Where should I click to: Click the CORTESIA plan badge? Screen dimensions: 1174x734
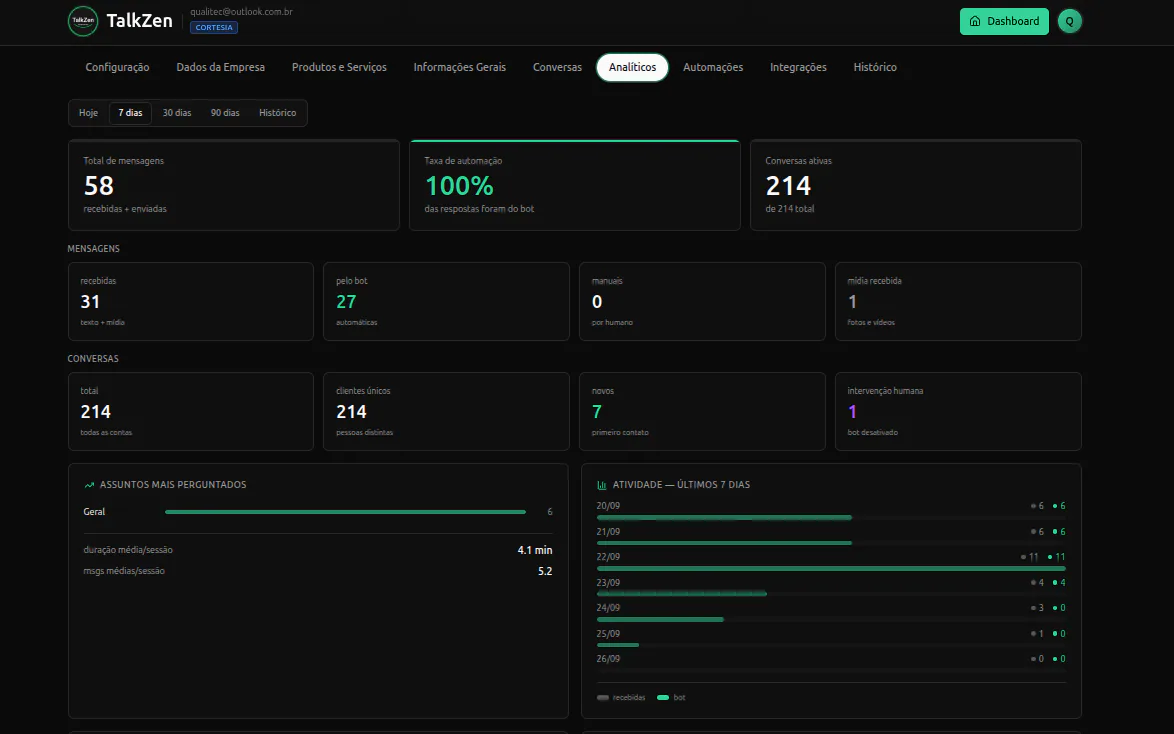[x=214, y=28]
